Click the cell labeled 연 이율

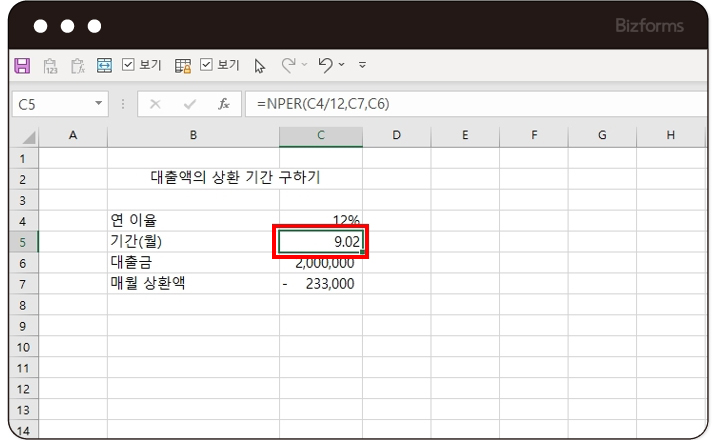pos(193,221)
